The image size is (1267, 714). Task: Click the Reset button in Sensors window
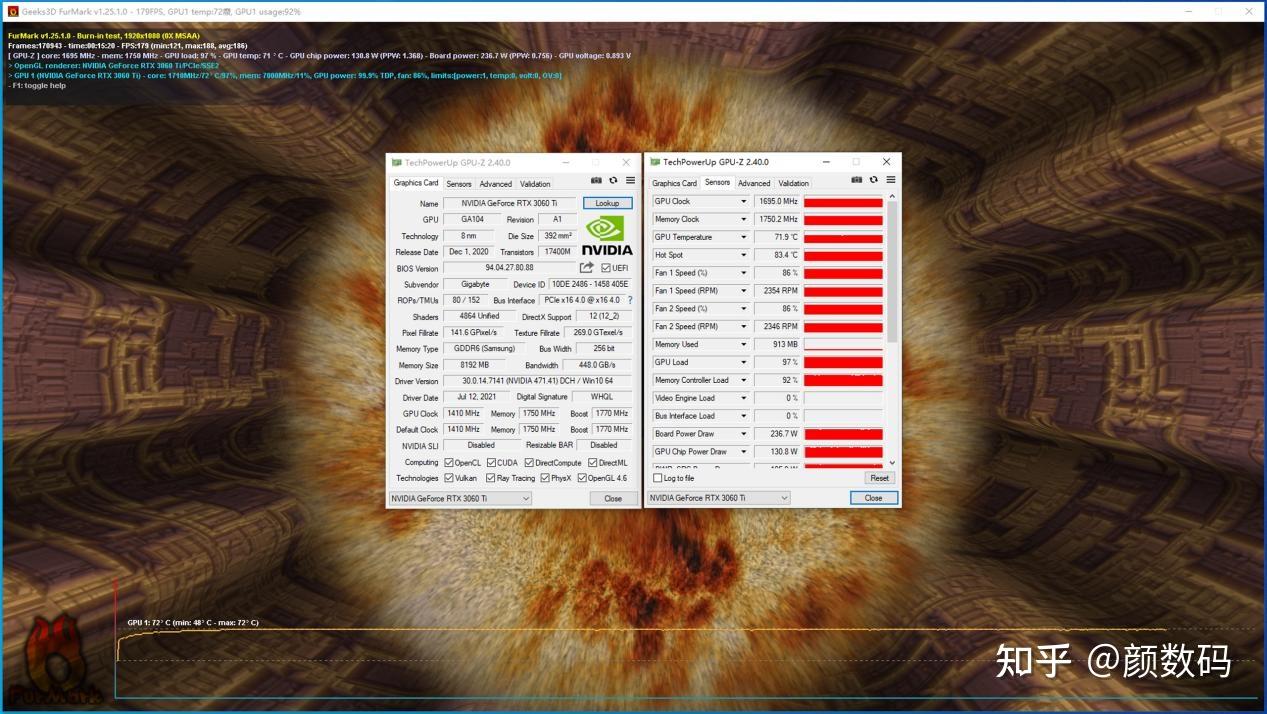[x=879, y=478]
